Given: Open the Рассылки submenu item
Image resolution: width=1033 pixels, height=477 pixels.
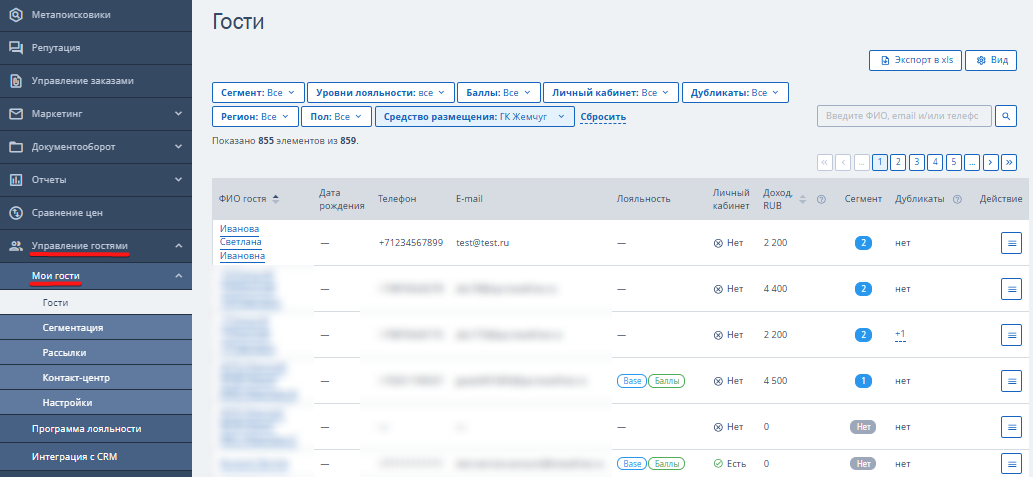Looking at the screenshot, I should pos(96,352).
